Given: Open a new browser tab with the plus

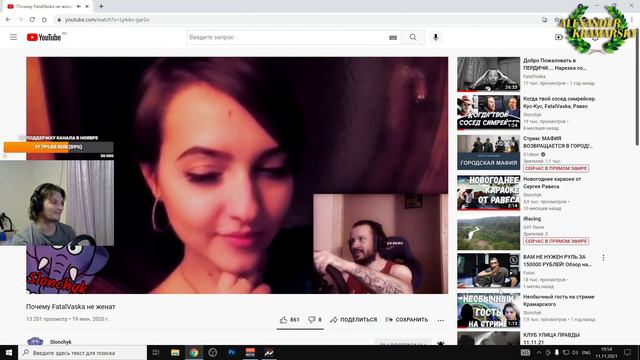Looking at the screenshot, I should click(x=101, y=6).
